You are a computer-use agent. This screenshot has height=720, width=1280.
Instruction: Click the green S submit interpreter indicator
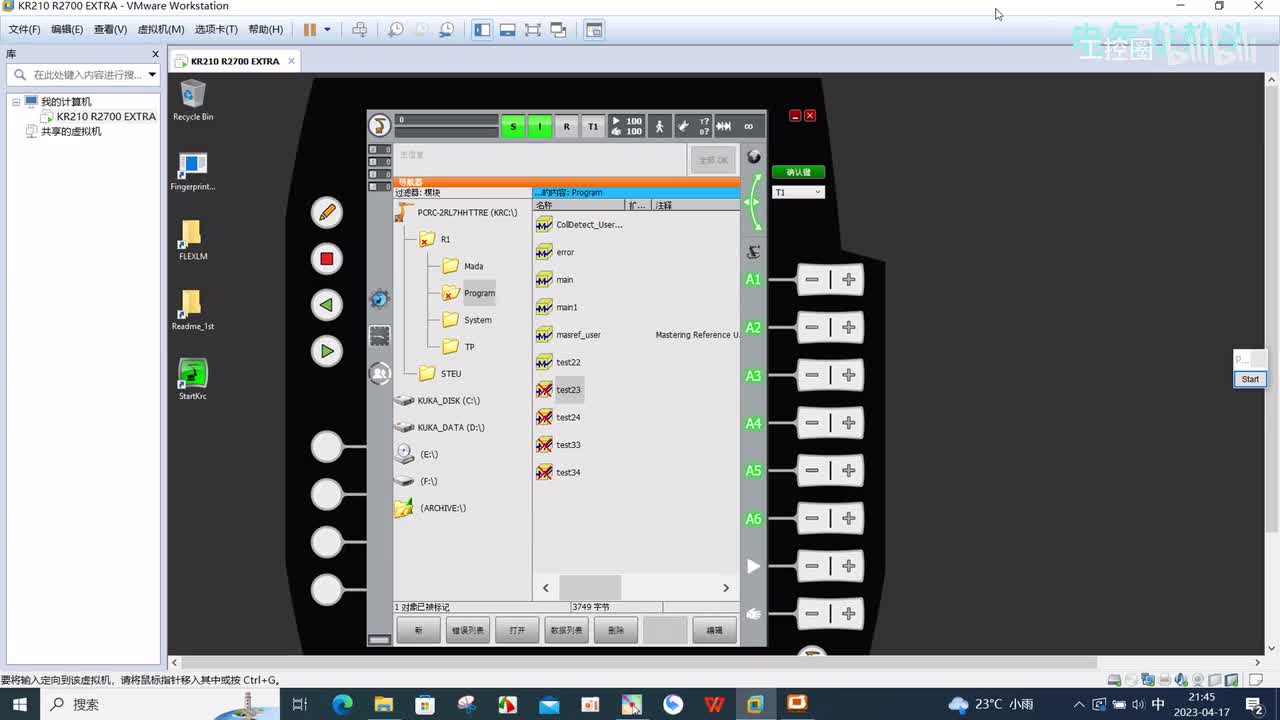(x=513, y=126)
